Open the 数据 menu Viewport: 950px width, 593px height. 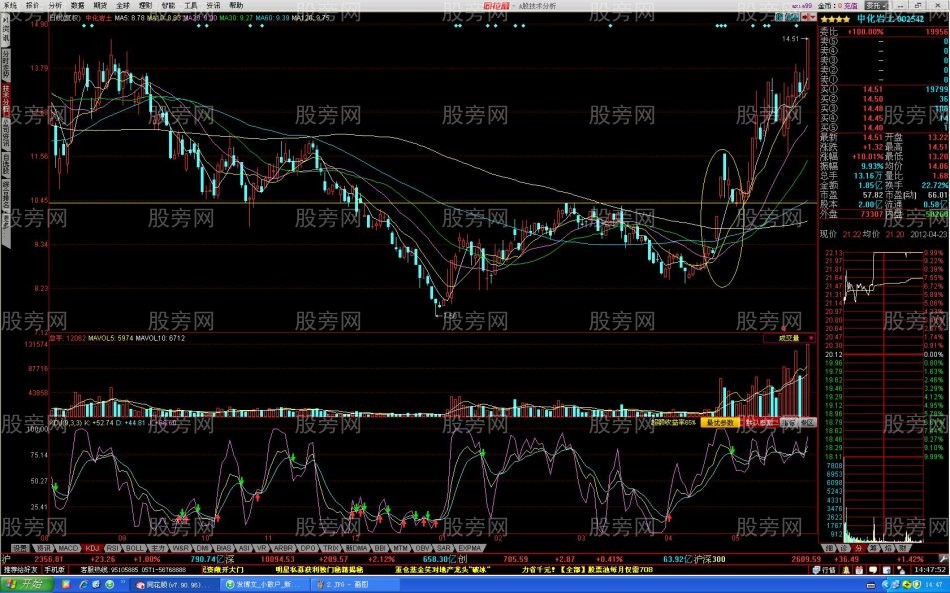coord(78,5)
